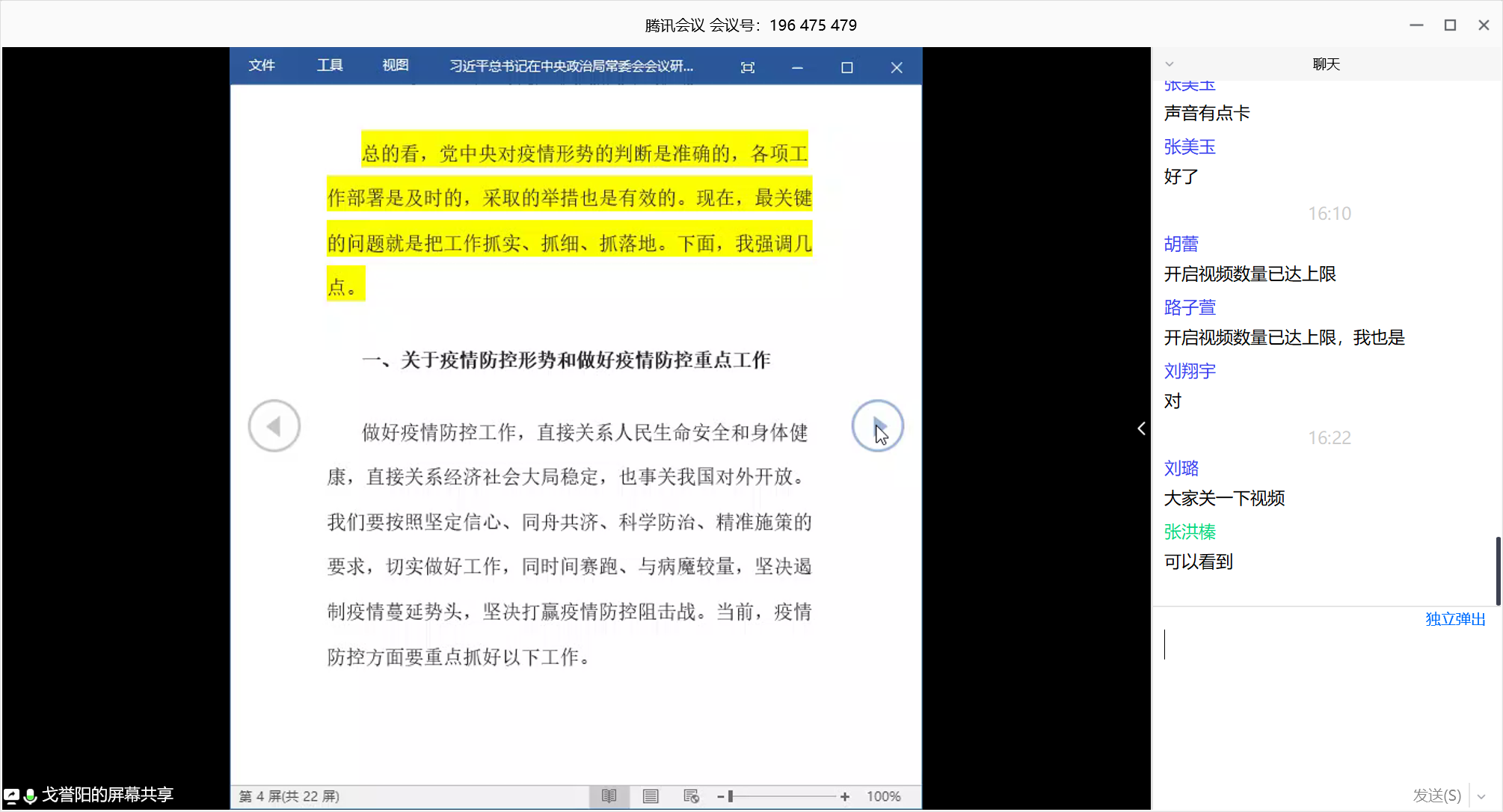Click the zoom slider handle
Image resolution: width=1503 pixels, height=812 pixels.
[731, 796]
